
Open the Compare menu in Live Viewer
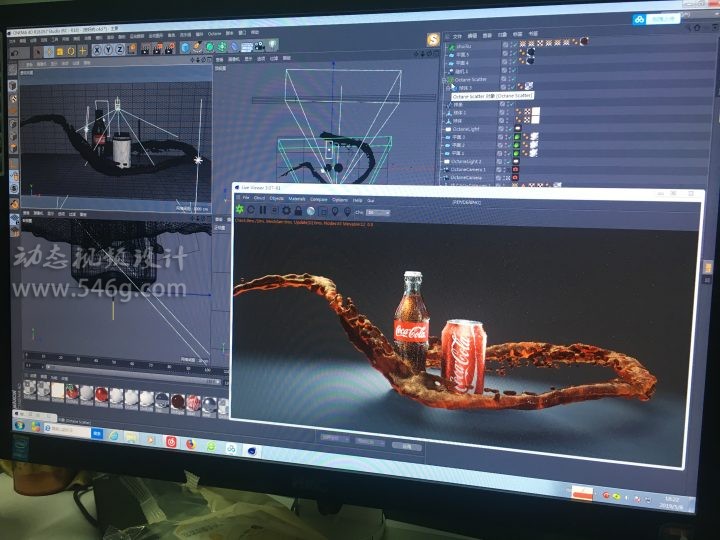tap(319, 199)
